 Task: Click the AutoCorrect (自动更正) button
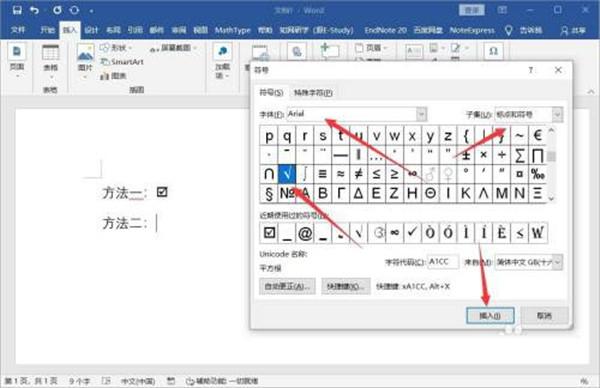(x=287, y=286)
